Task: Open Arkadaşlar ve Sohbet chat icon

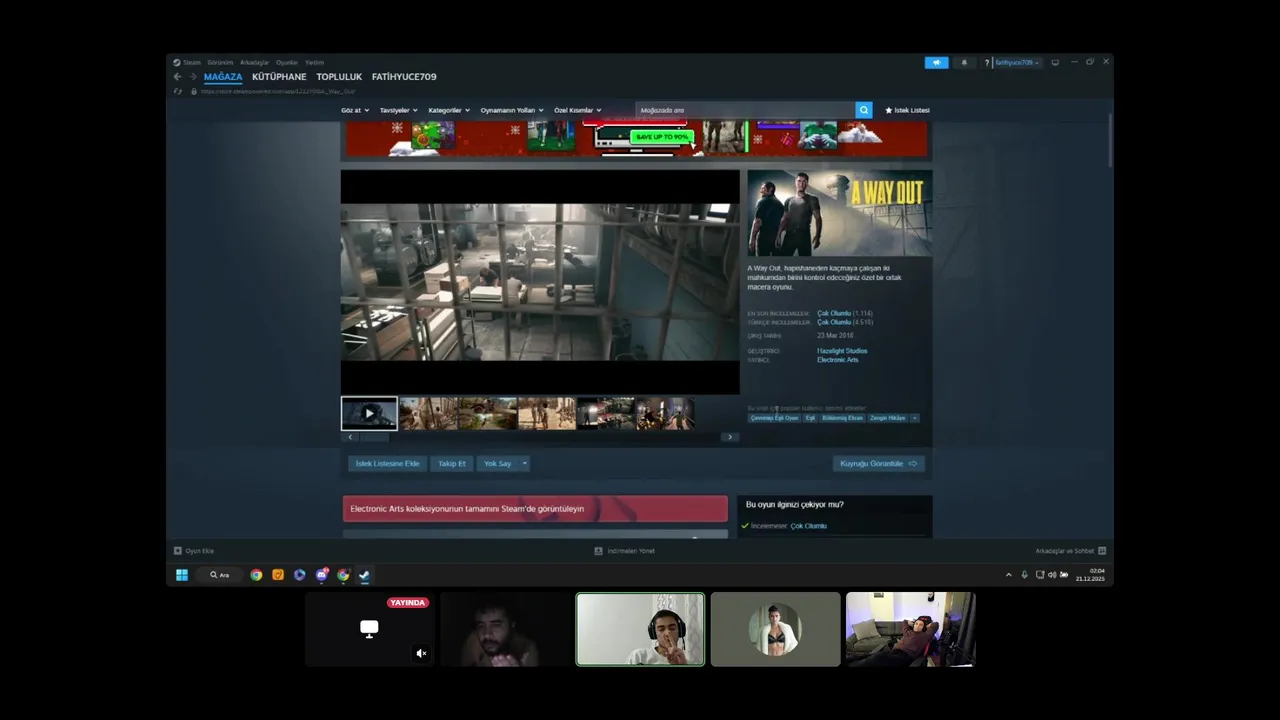Action: tap(1102, 551)
